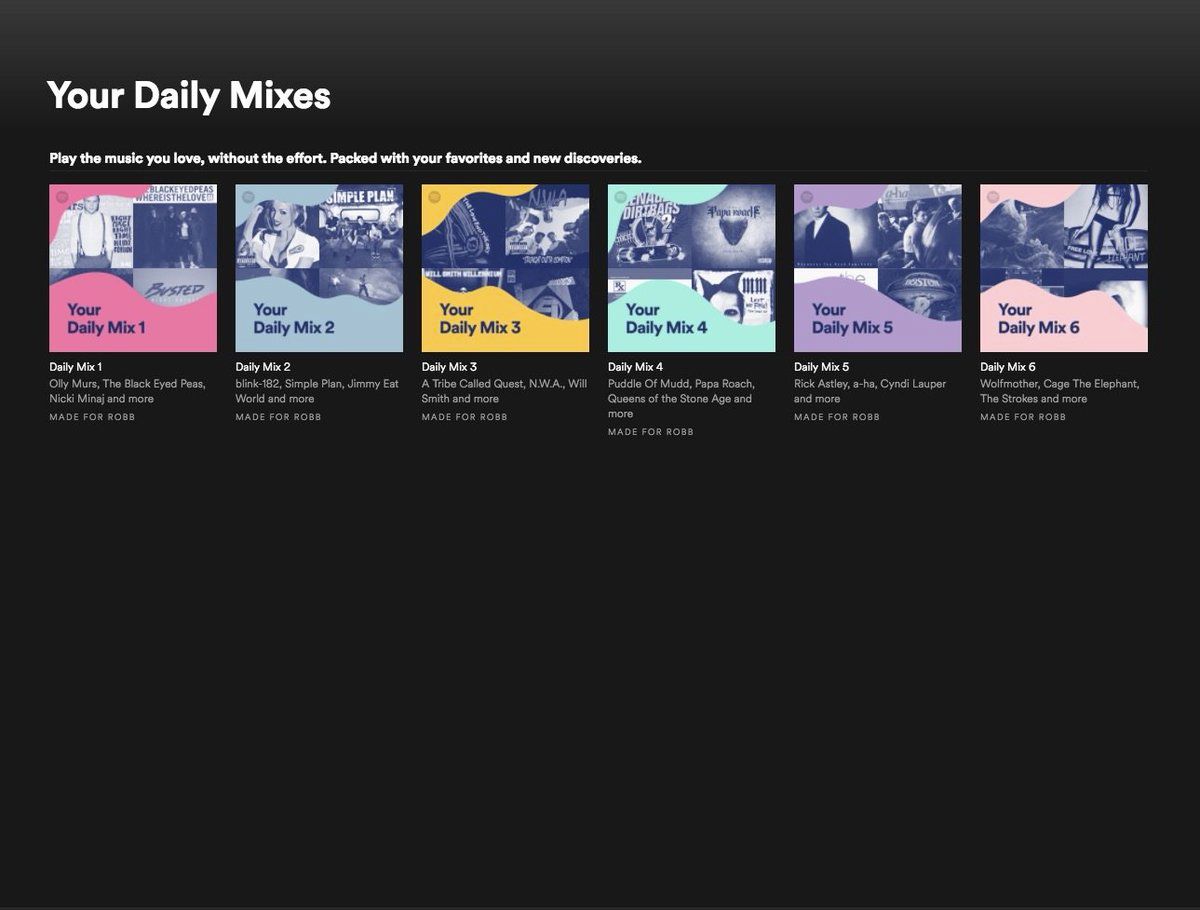Click the Daily Mix 5 title below cover

point(821,367)
